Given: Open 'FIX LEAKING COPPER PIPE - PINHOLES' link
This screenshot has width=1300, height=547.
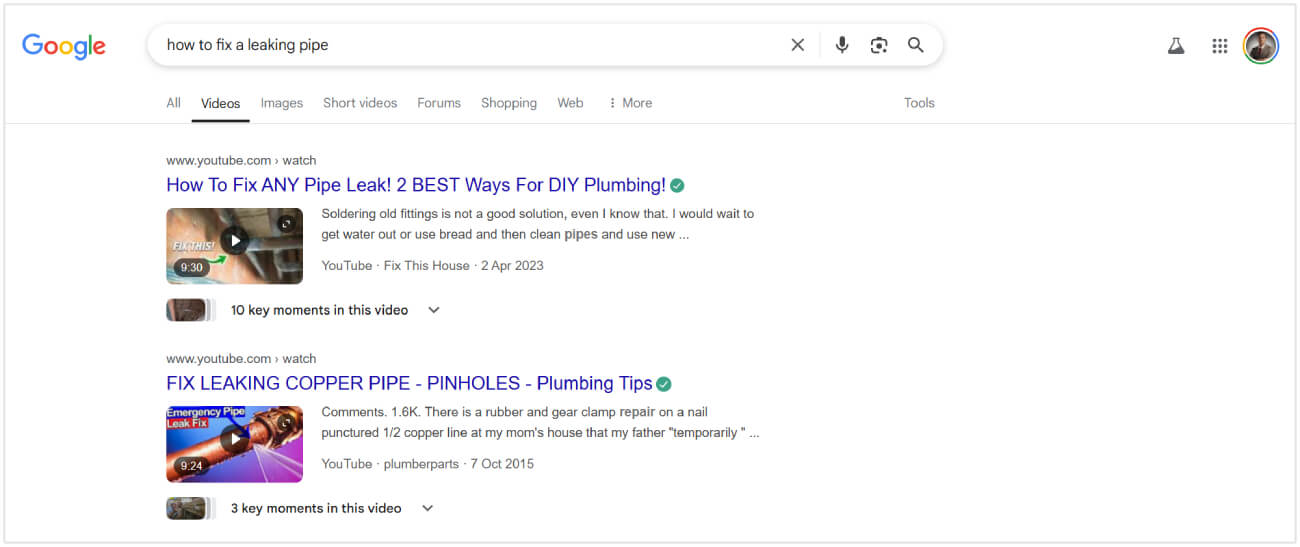Looking at the screenshot, I should [409, 383].
